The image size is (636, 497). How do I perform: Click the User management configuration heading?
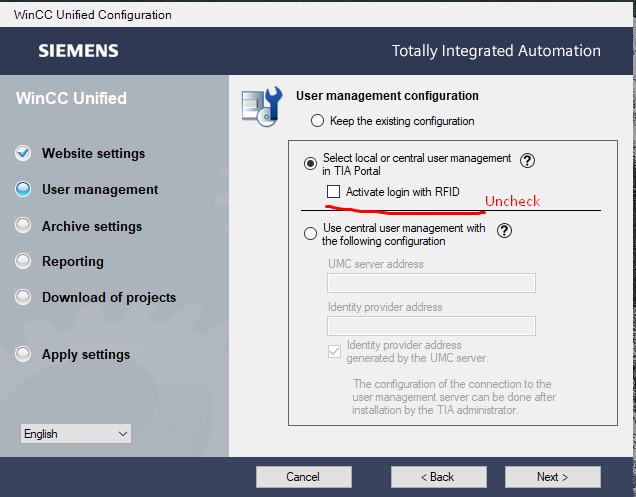(x=387, y=96)
